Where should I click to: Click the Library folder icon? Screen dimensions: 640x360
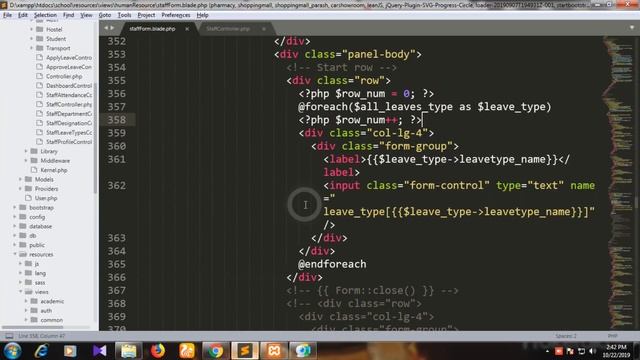click(34, 151)
